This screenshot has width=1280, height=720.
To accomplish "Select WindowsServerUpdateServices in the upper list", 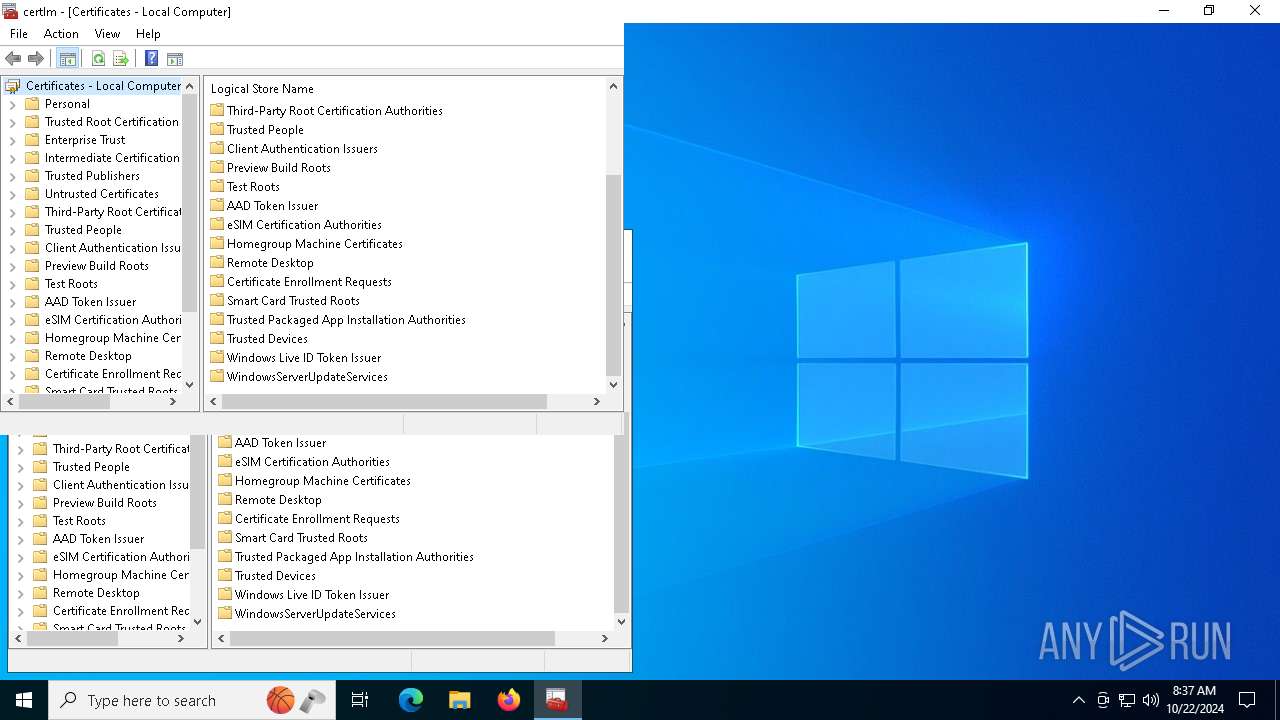I will click(x=307, y=377).
